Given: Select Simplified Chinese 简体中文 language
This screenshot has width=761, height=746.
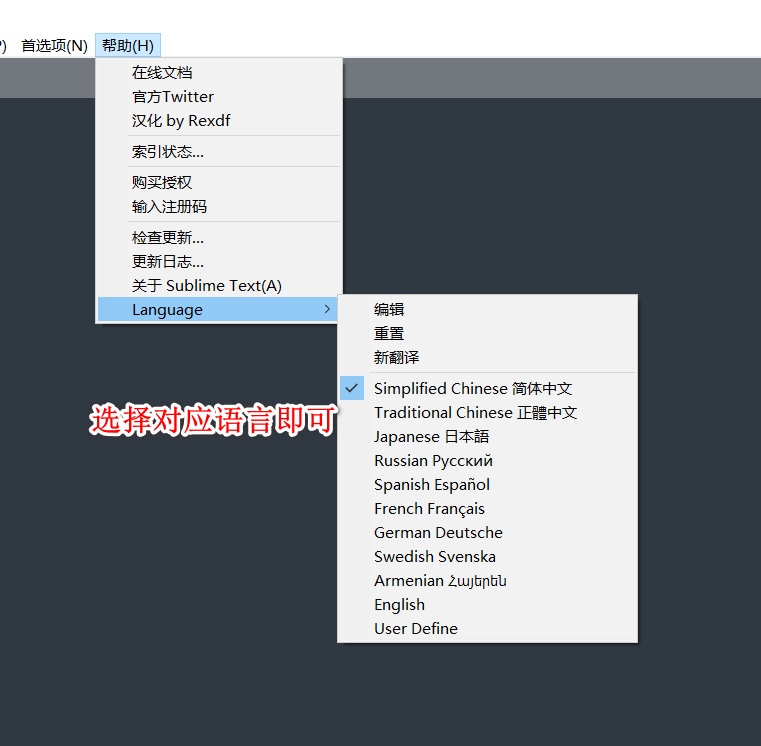Looking at the screenshot, I should pyautogui.click(x=487, y=388).
